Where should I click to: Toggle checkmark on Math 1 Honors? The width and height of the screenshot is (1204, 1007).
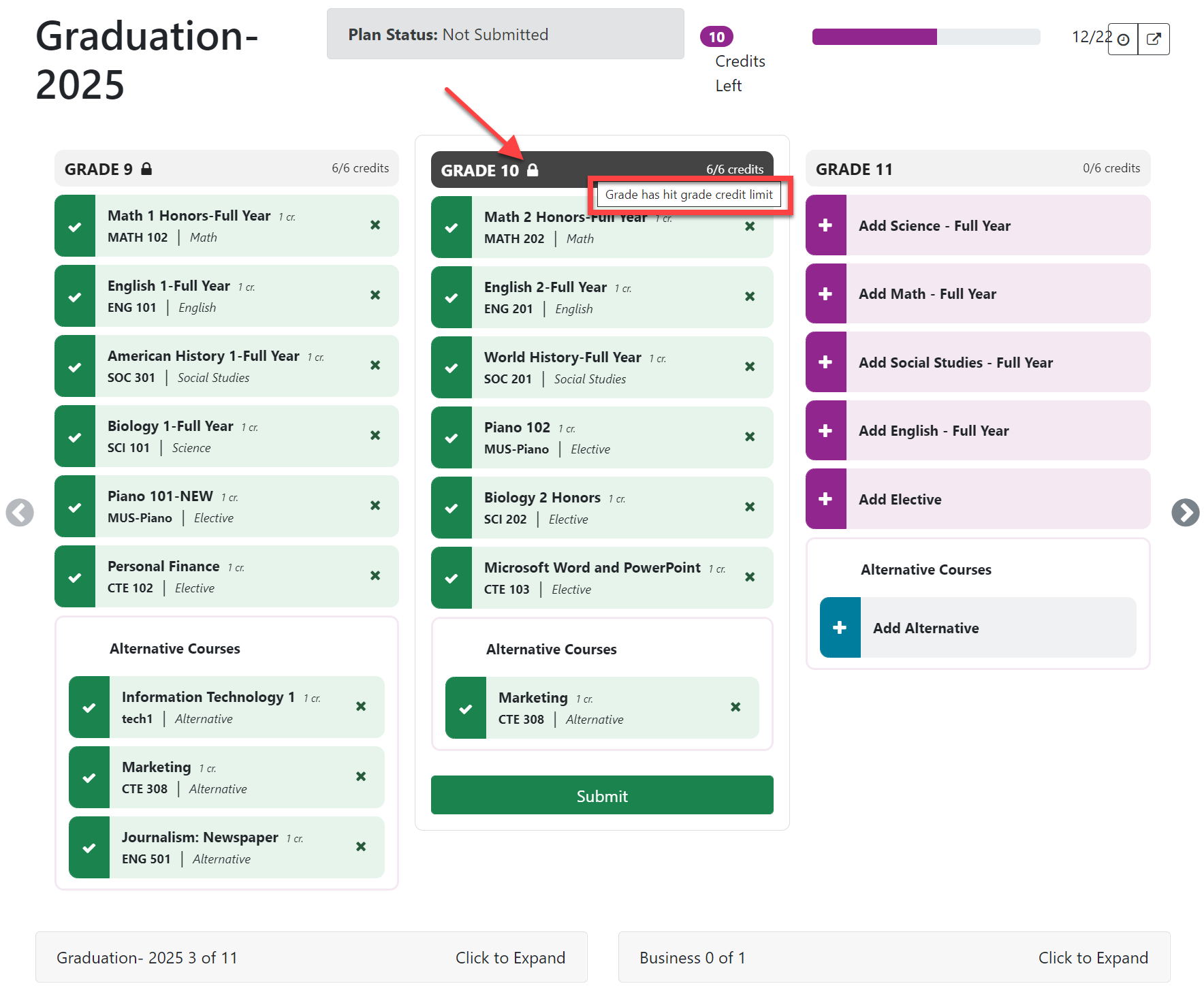75,226
